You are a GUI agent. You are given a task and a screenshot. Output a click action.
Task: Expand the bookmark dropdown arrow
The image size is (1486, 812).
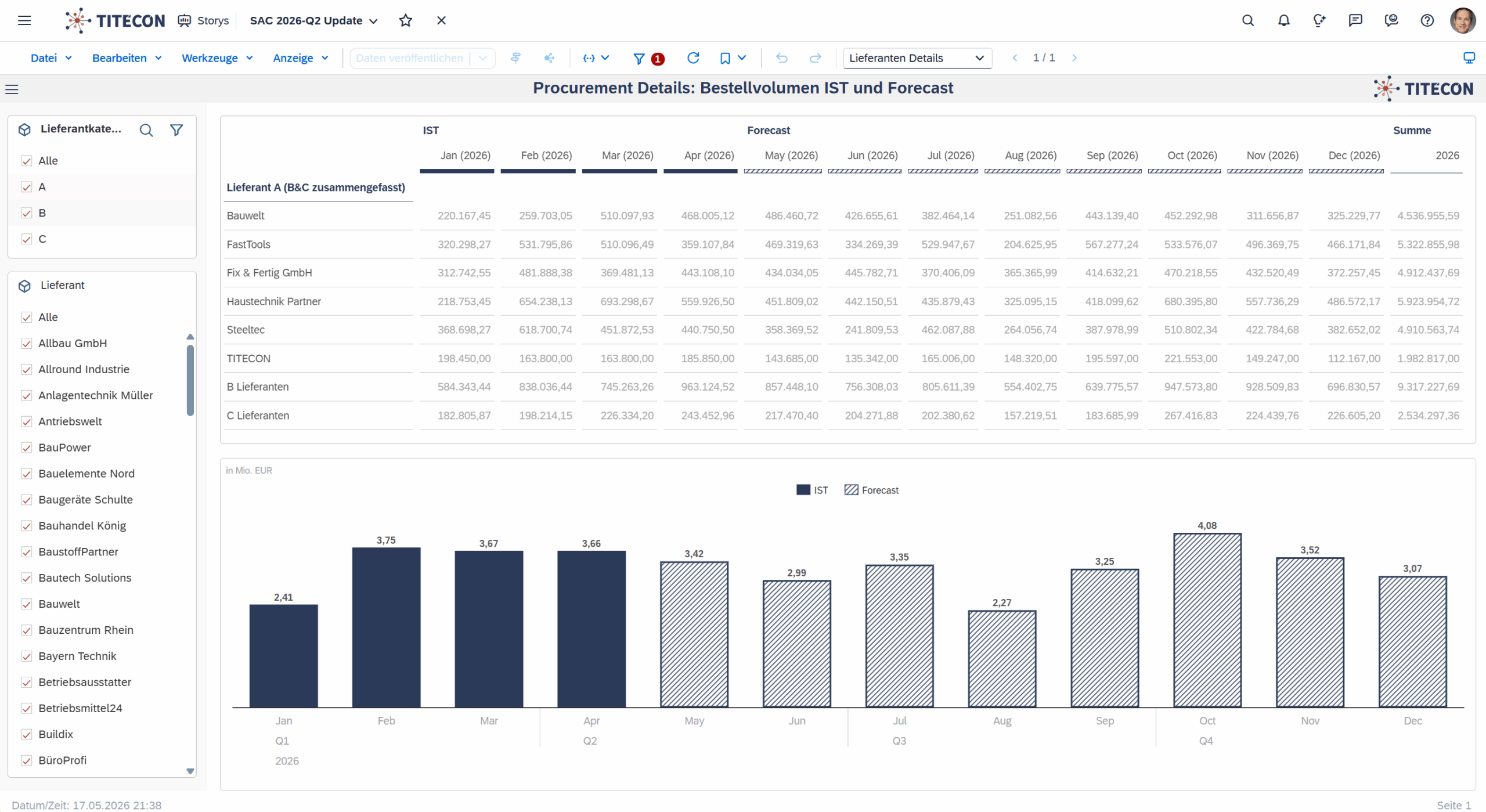click(742, 58)
